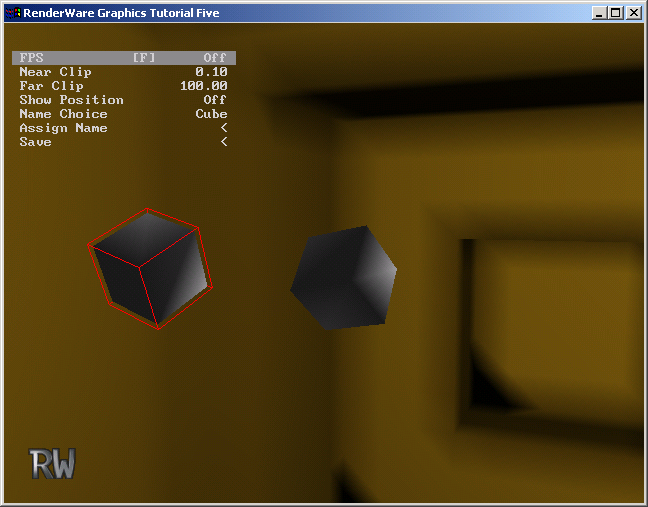Click the application icon in the title bar
648x507 pixels.
coord(13,13)
